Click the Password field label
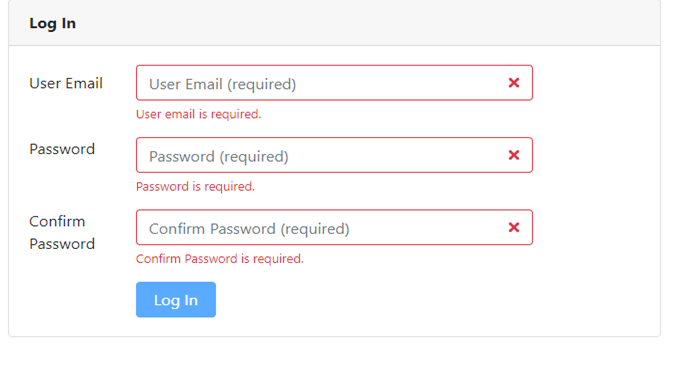 [62, 149]
